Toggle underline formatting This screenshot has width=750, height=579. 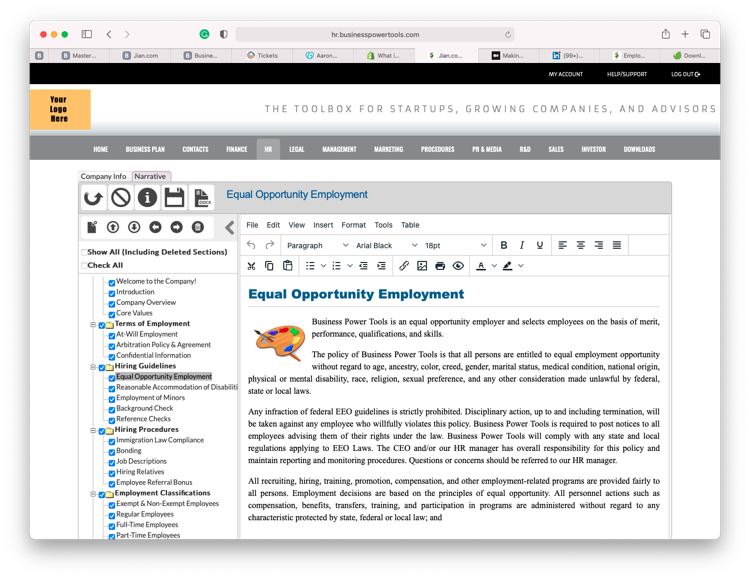[540, 245]
